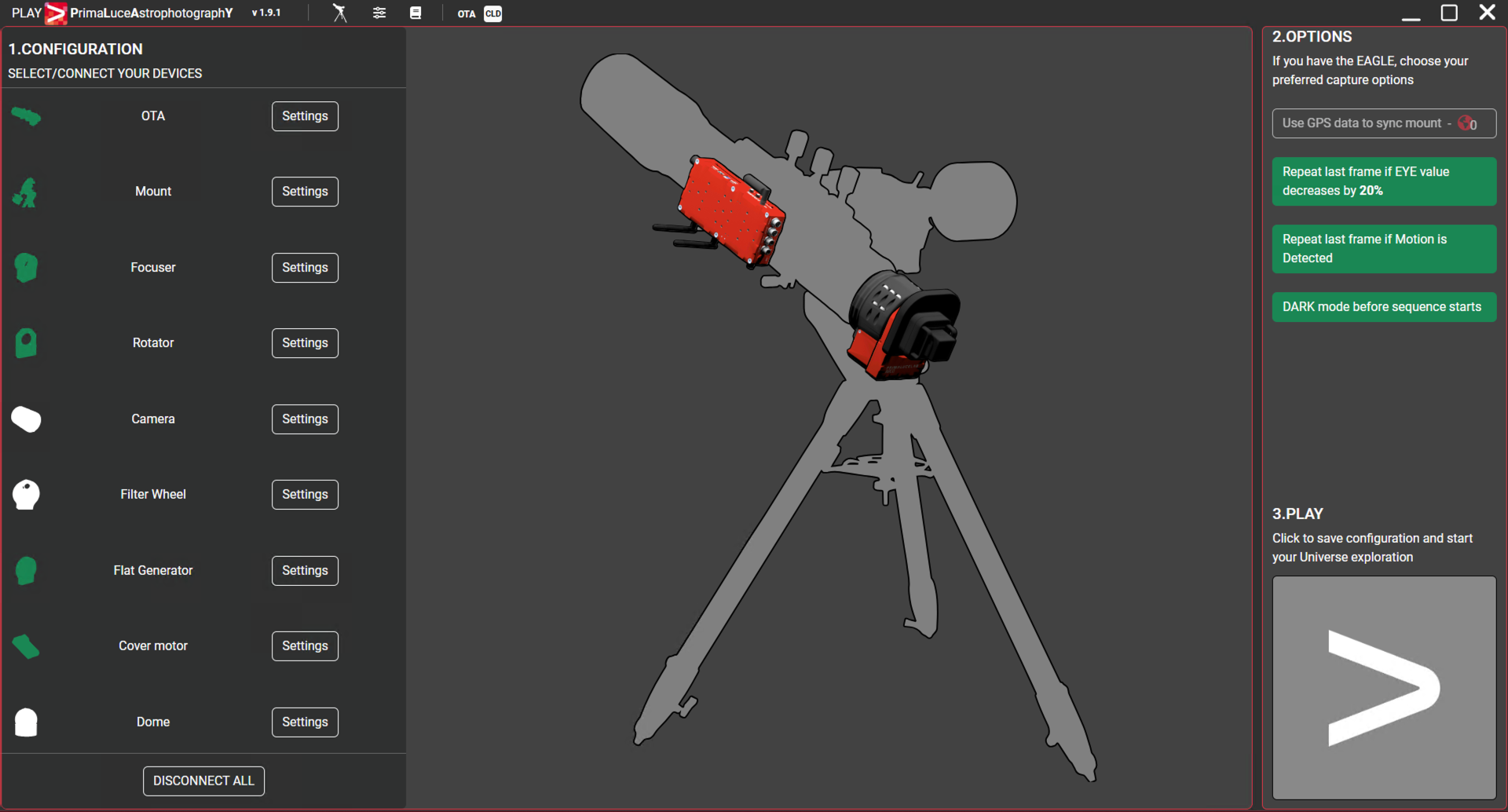Click the white Camera device icon
This screenshot has width=1508, height=812.
[26, 419]
